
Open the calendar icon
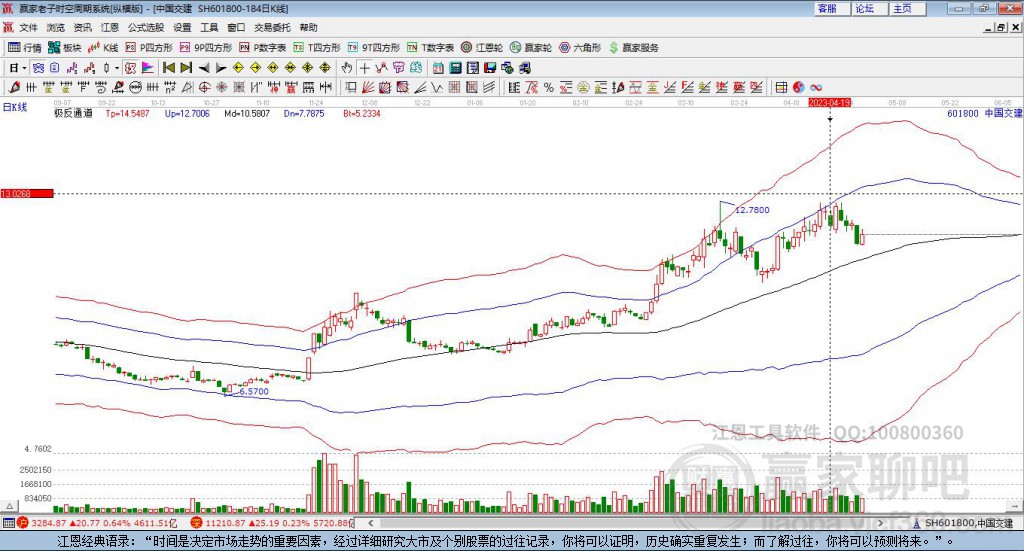click(438, 68)
